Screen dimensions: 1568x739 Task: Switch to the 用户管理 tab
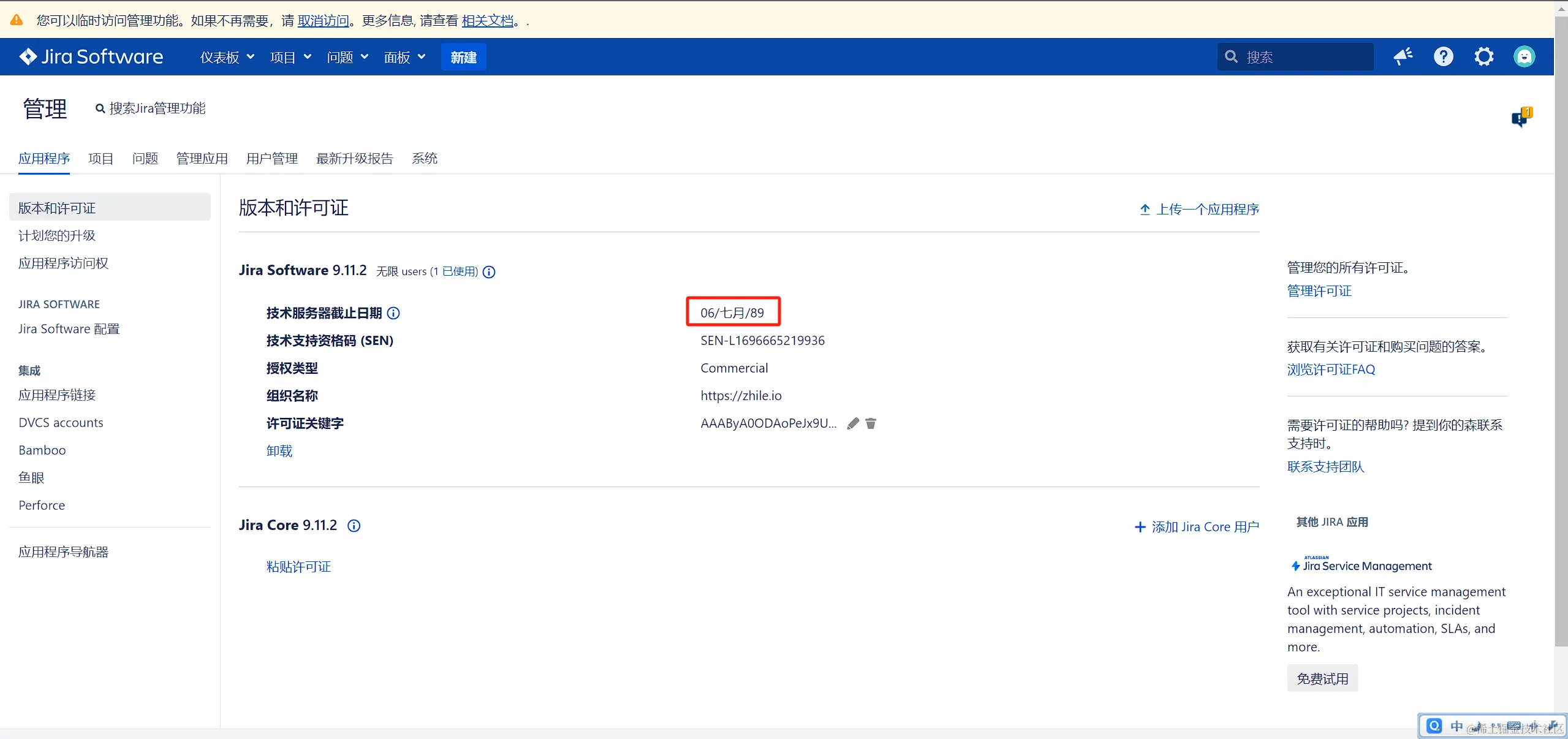271,159
